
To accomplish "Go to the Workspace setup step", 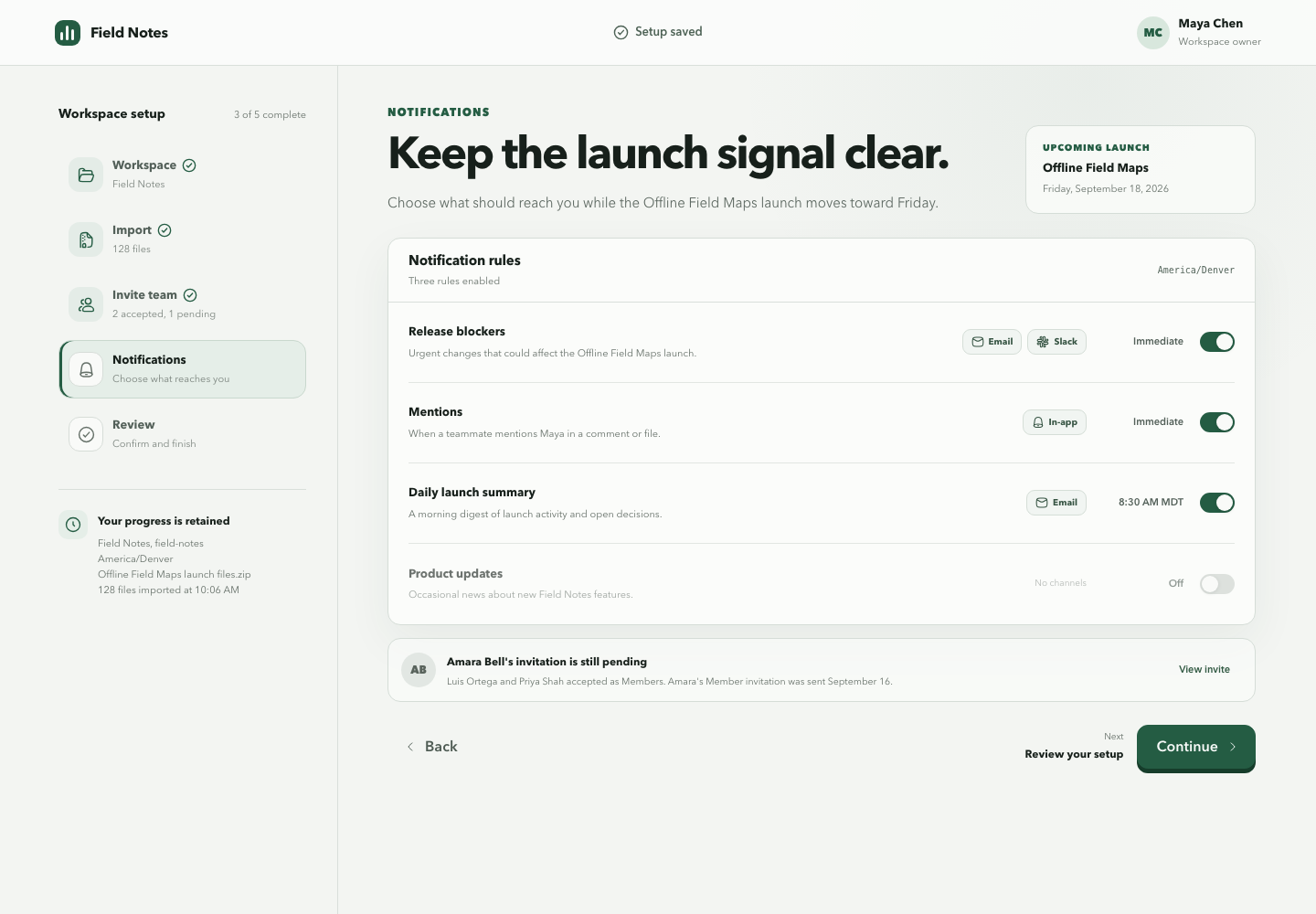I will [x=183, y=175].
